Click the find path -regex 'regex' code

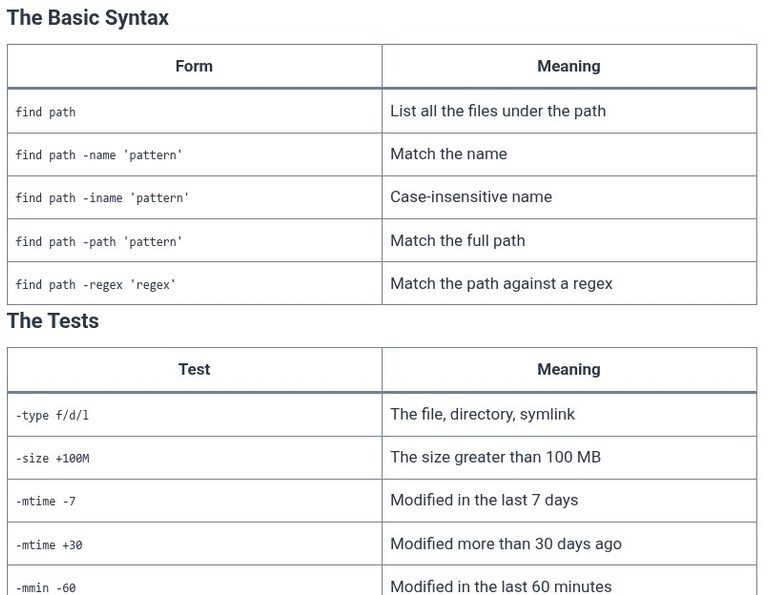click(x=95, y=285)
